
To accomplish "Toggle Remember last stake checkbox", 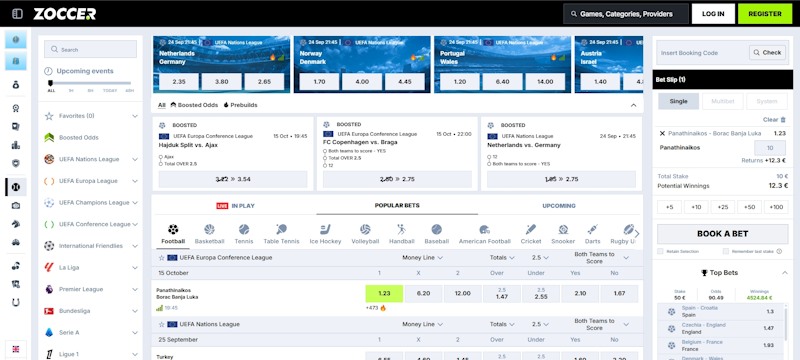I will click(x=726, y=251).
